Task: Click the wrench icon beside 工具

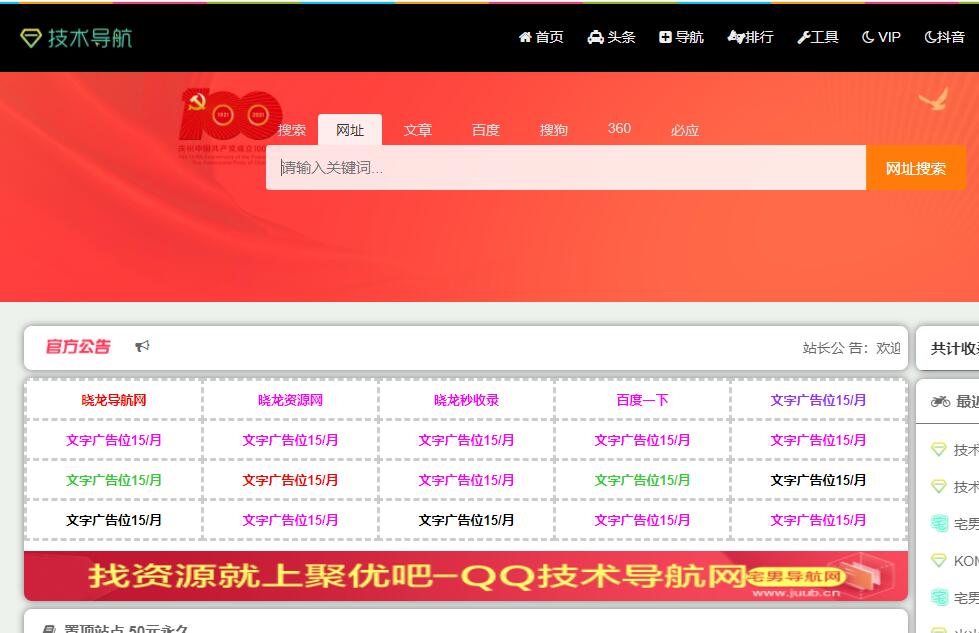Action: pyautogui.click(x=803, y=37)
